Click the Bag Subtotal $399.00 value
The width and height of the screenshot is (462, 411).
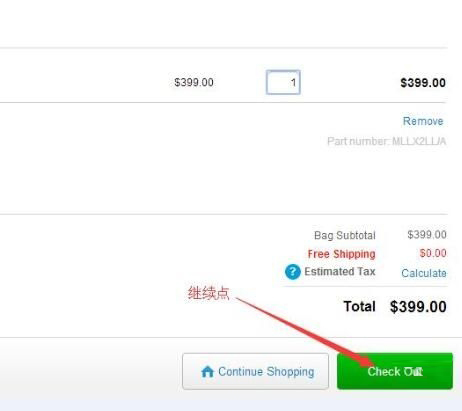(x=427, y=235)
